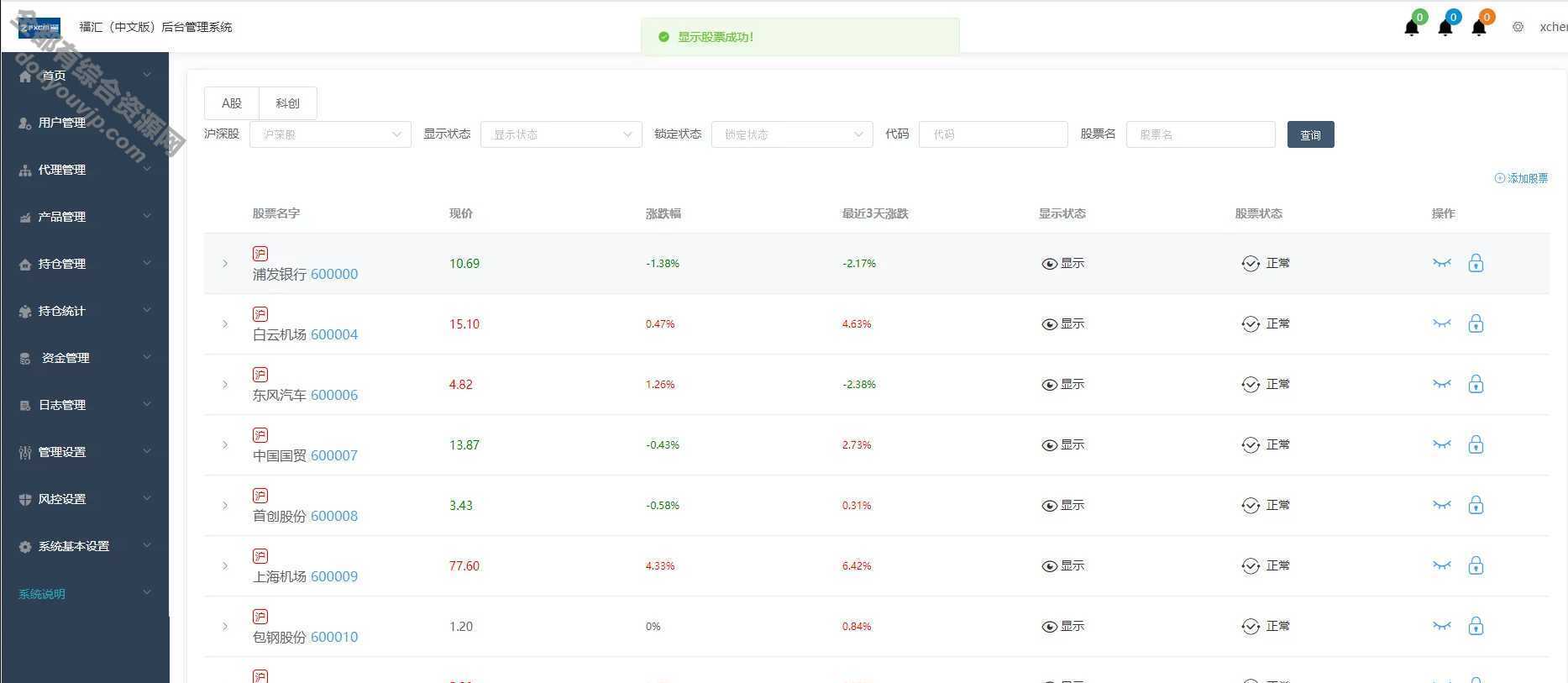Click the lock icon for 东风汽车
The height and width of the screenshot is (683, 1568).
(x=1476, y=384)
